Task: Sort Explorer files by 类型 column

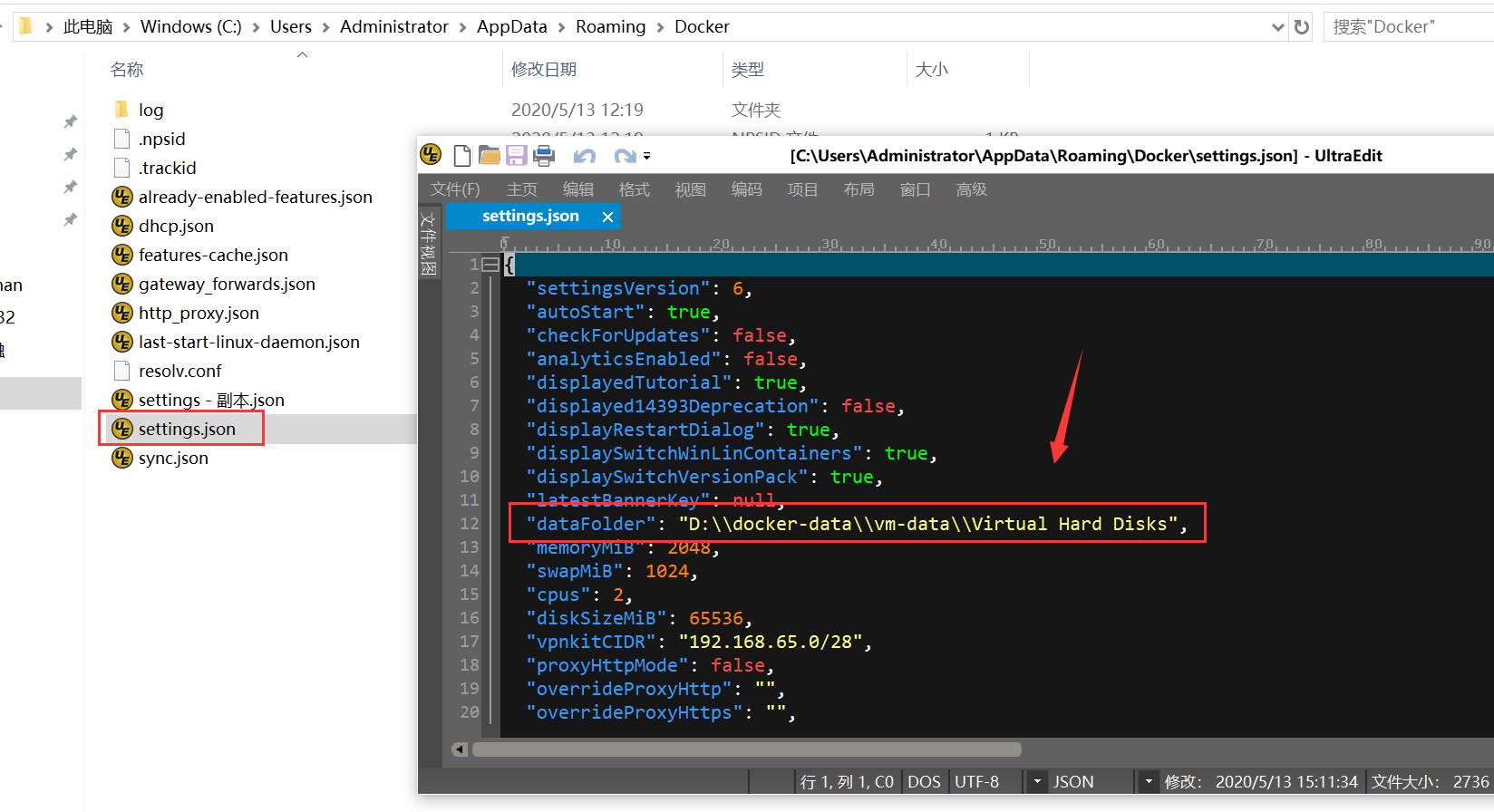Action: pyautogui.click(x=748, y=70)
